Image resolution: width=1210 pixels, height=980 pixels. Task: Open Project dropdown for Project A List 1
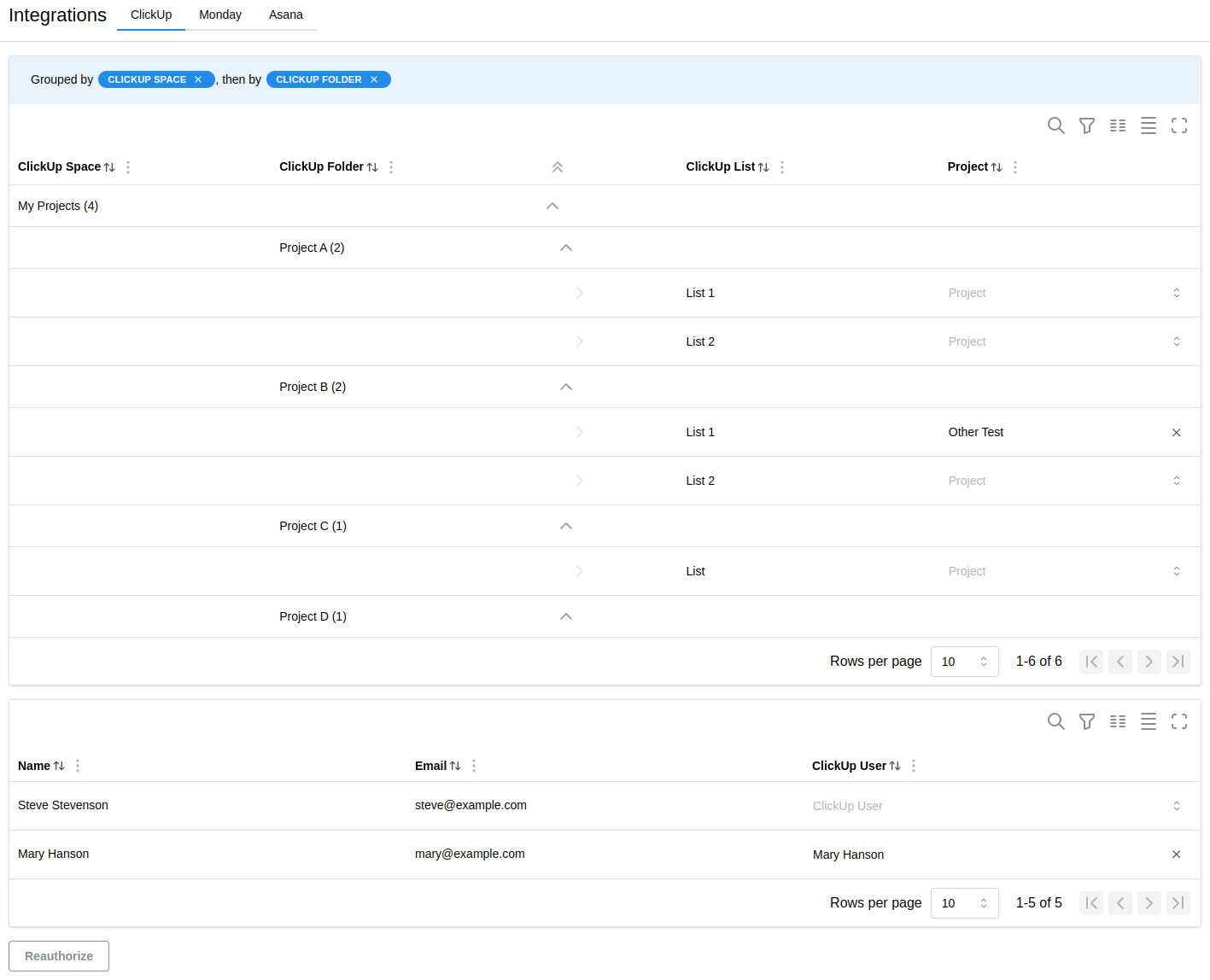(x=1066, y=293)
